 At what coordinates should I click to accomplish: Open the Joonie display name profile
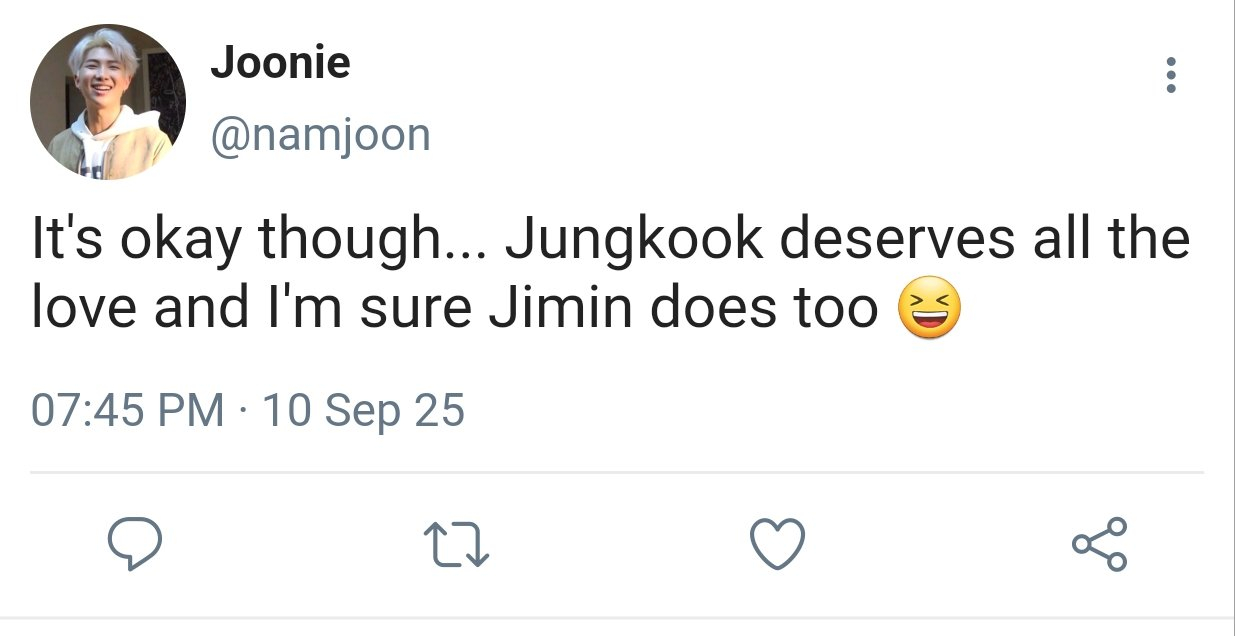[x=280, y=64]
